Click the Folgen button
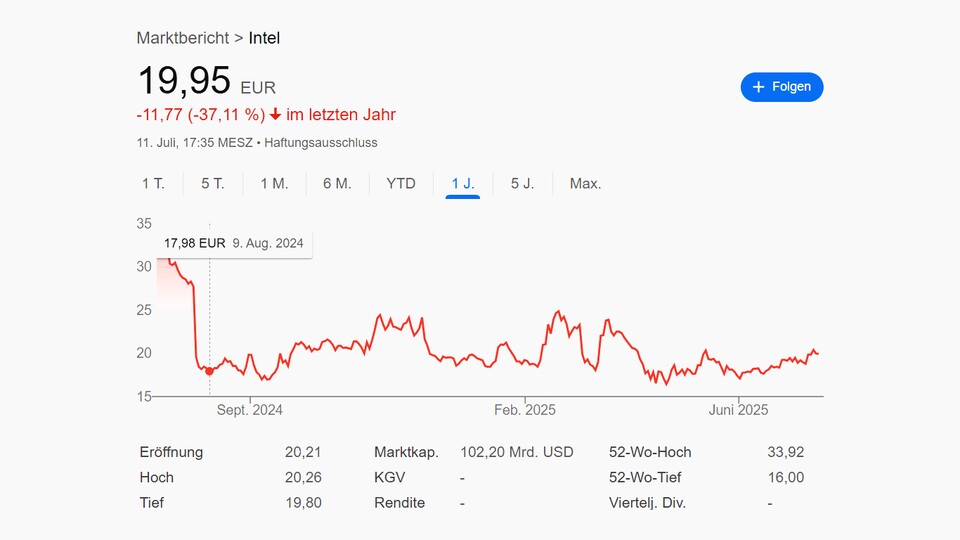 (782, 87)
